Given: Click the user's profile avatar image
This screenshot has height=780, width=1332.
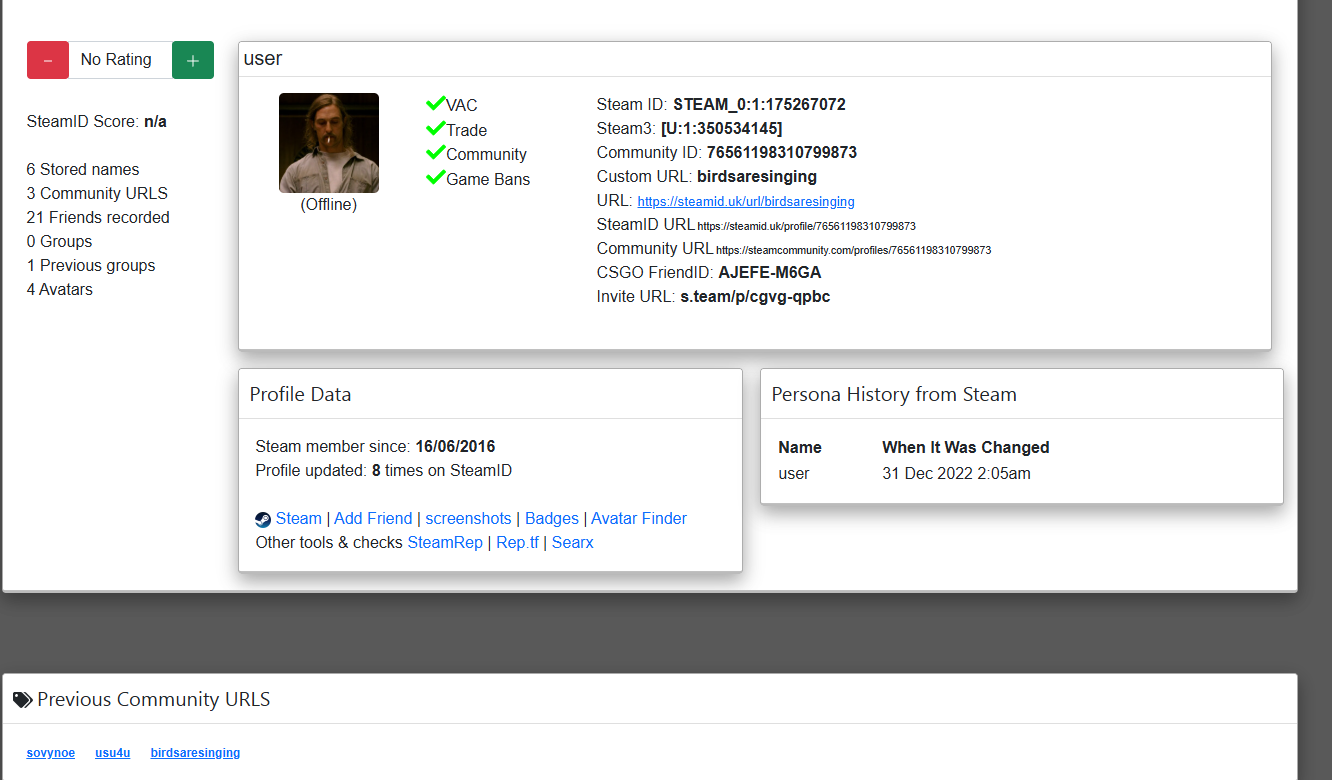Looking at the screenshot, I should click(x=328, y=143).
